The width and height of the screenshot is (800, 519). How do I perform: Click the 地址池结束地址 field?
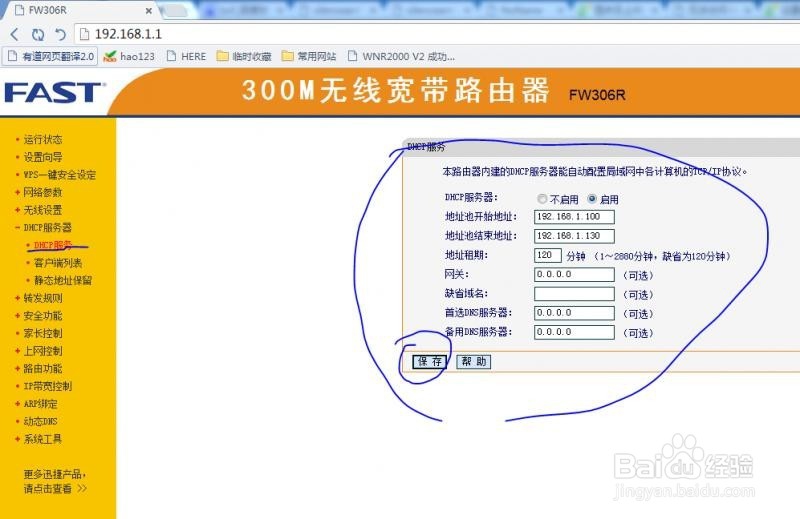pyautogui.click(x=574, y=236)
